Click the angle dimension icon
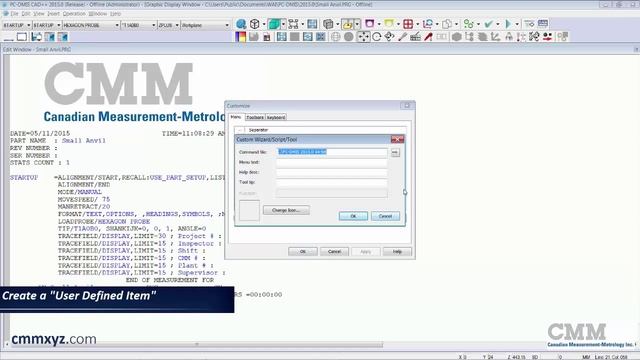 [x=496, y=37]
